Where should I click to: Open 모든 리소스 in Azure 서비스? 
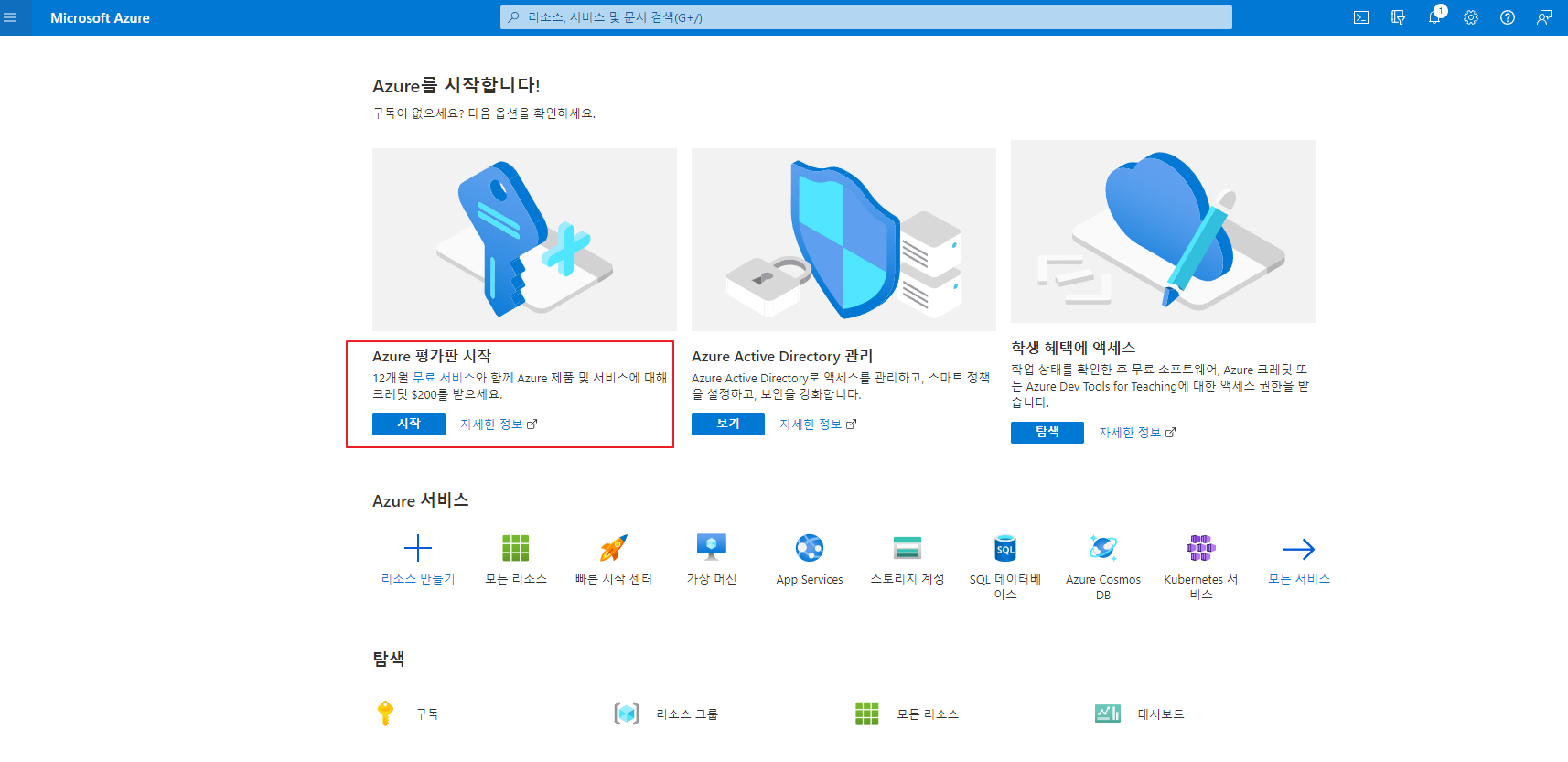pyautogui.click(x=516, y=548)
